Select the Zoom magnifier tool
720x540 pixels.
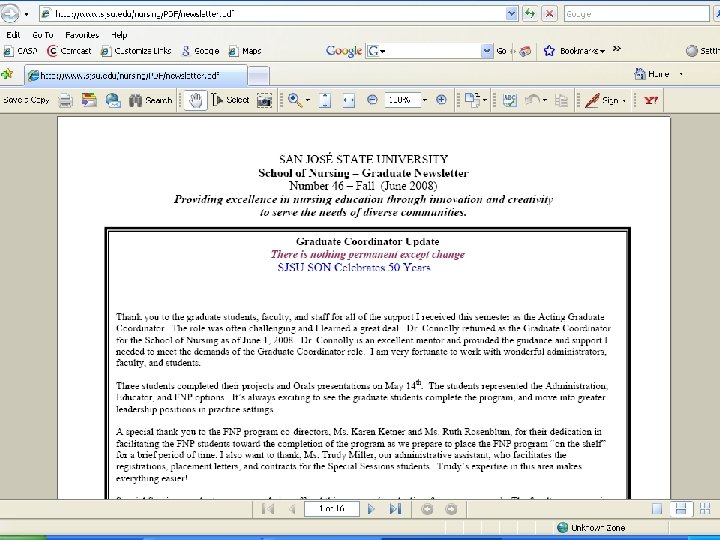click(x=295, y=100)
